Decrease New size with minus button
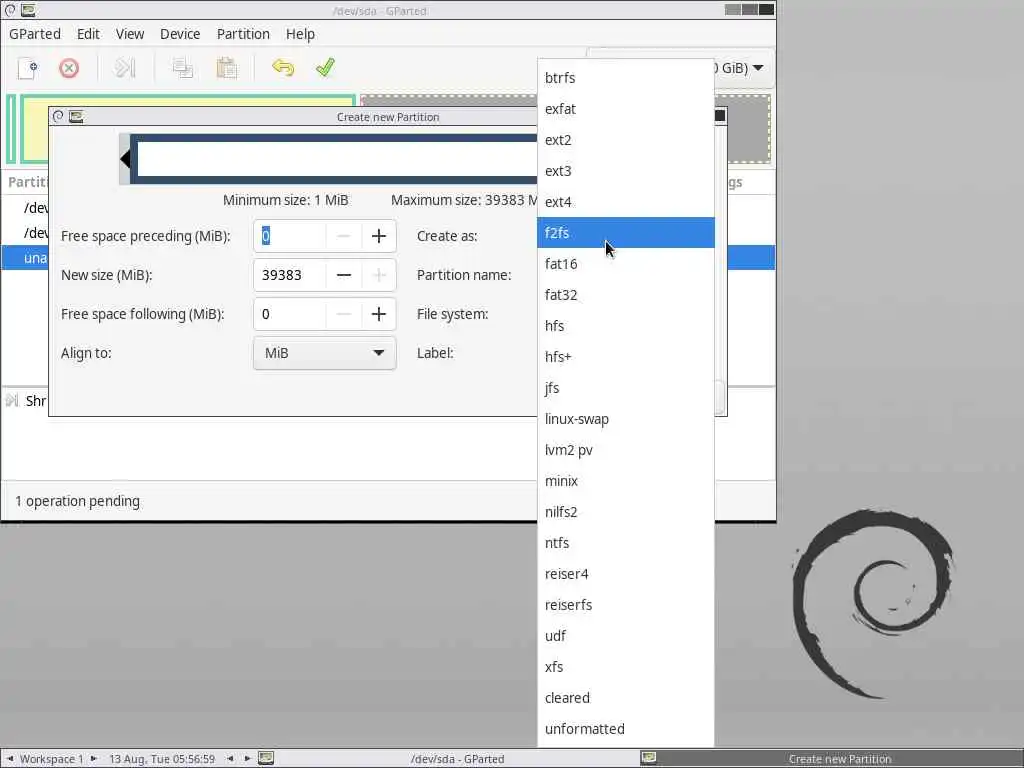 tap(344, 275)
